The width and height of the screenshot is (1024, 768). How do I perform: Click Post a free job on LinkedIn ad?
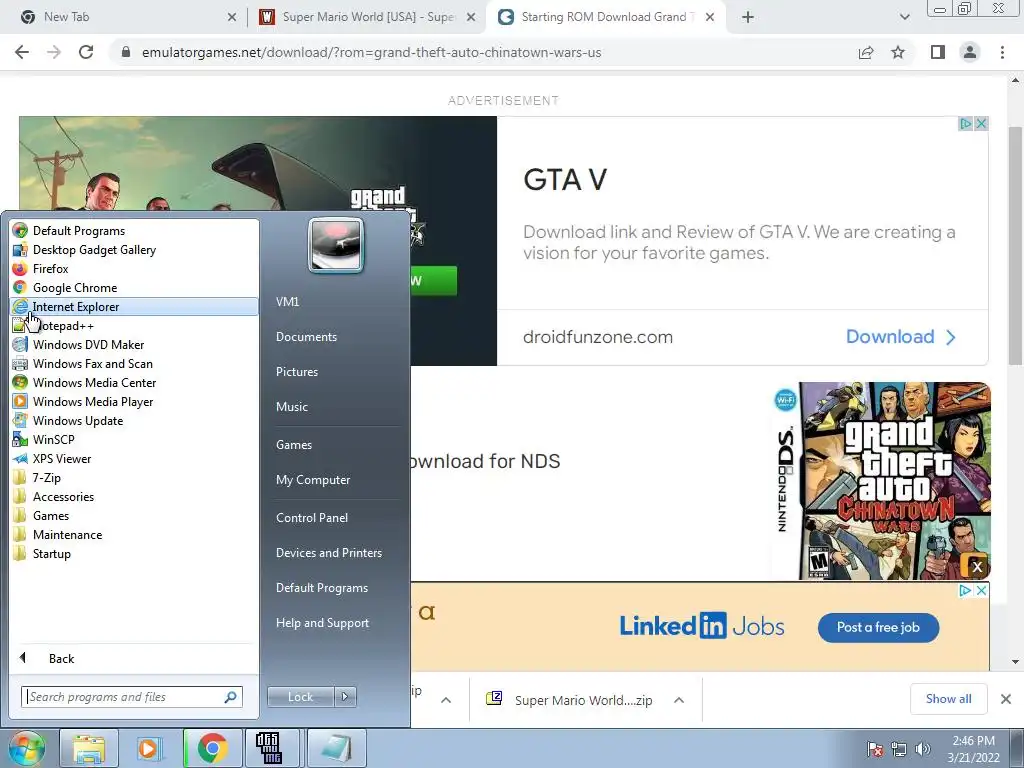click(x=878, y=628)
